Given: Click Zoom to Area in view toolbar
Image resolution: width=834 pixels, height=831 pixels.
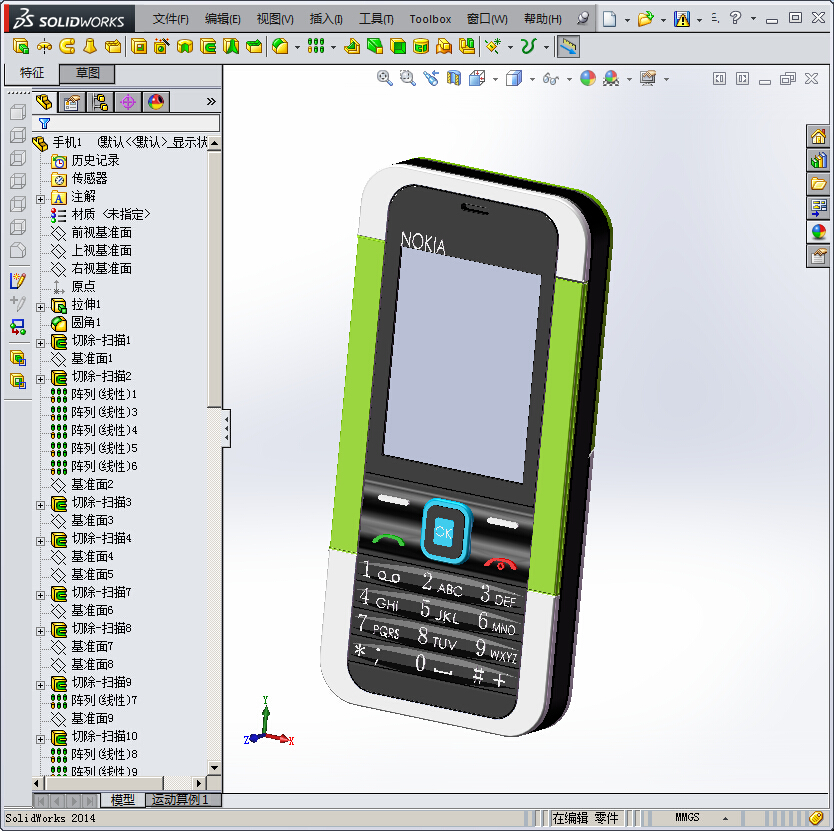Looking at the screenshot, I should 407,79.
